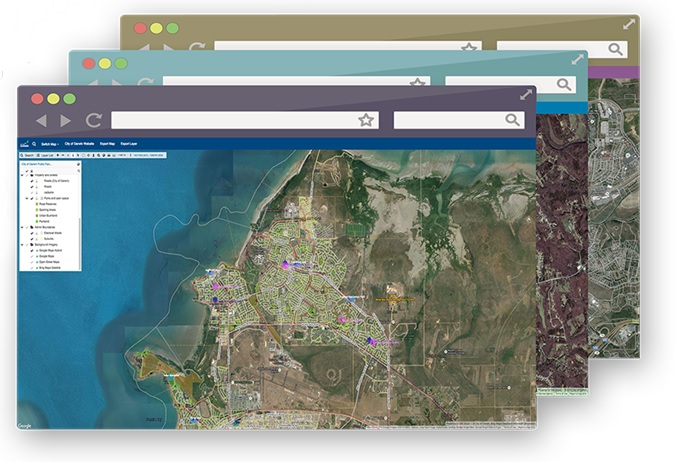The image size is (691, 462).
Task: Open the Switch Map dropdown
Action: [x=50, y=144]
